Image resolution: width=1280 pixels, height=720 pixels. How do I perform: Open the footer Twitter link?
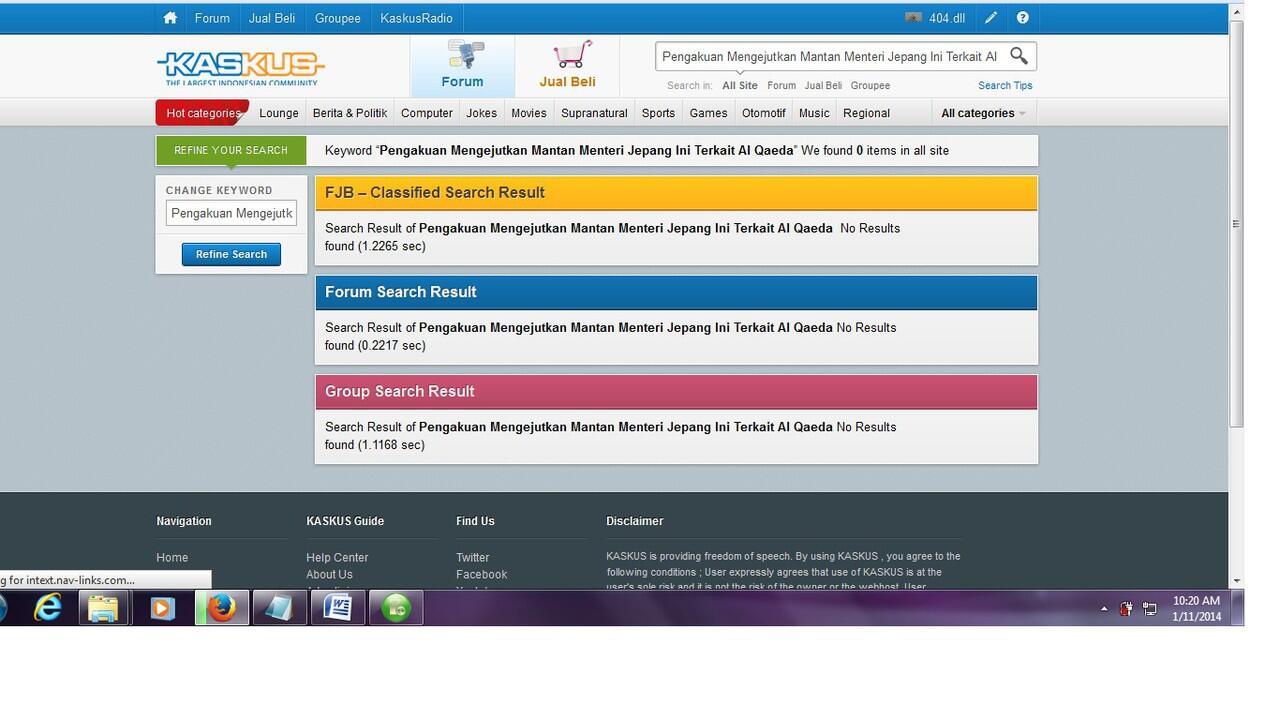pyautogui.click(x=473, y=558)
